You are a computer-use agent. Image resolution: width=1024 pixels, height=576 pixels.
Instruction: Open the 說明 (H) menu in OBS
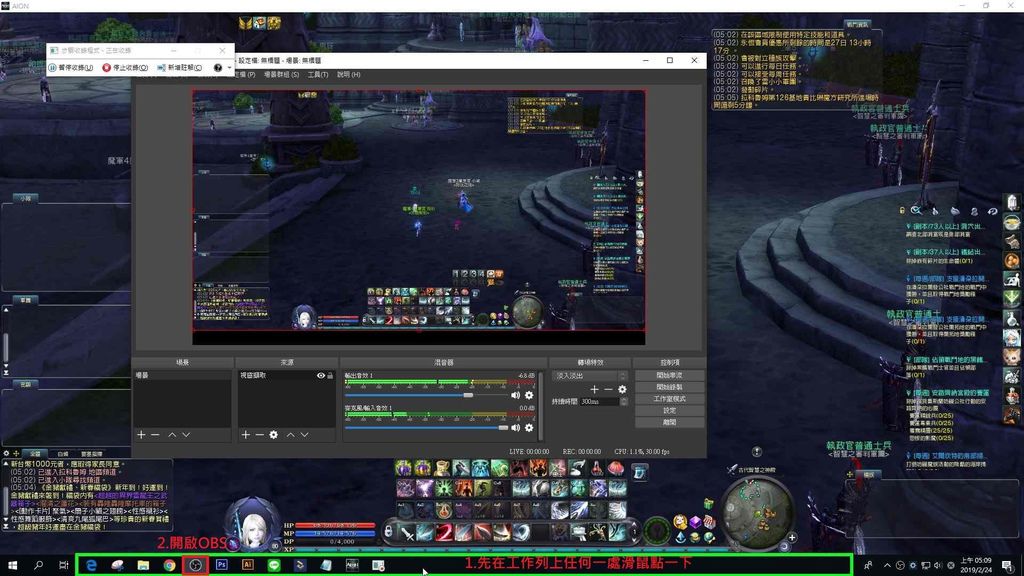349,74
